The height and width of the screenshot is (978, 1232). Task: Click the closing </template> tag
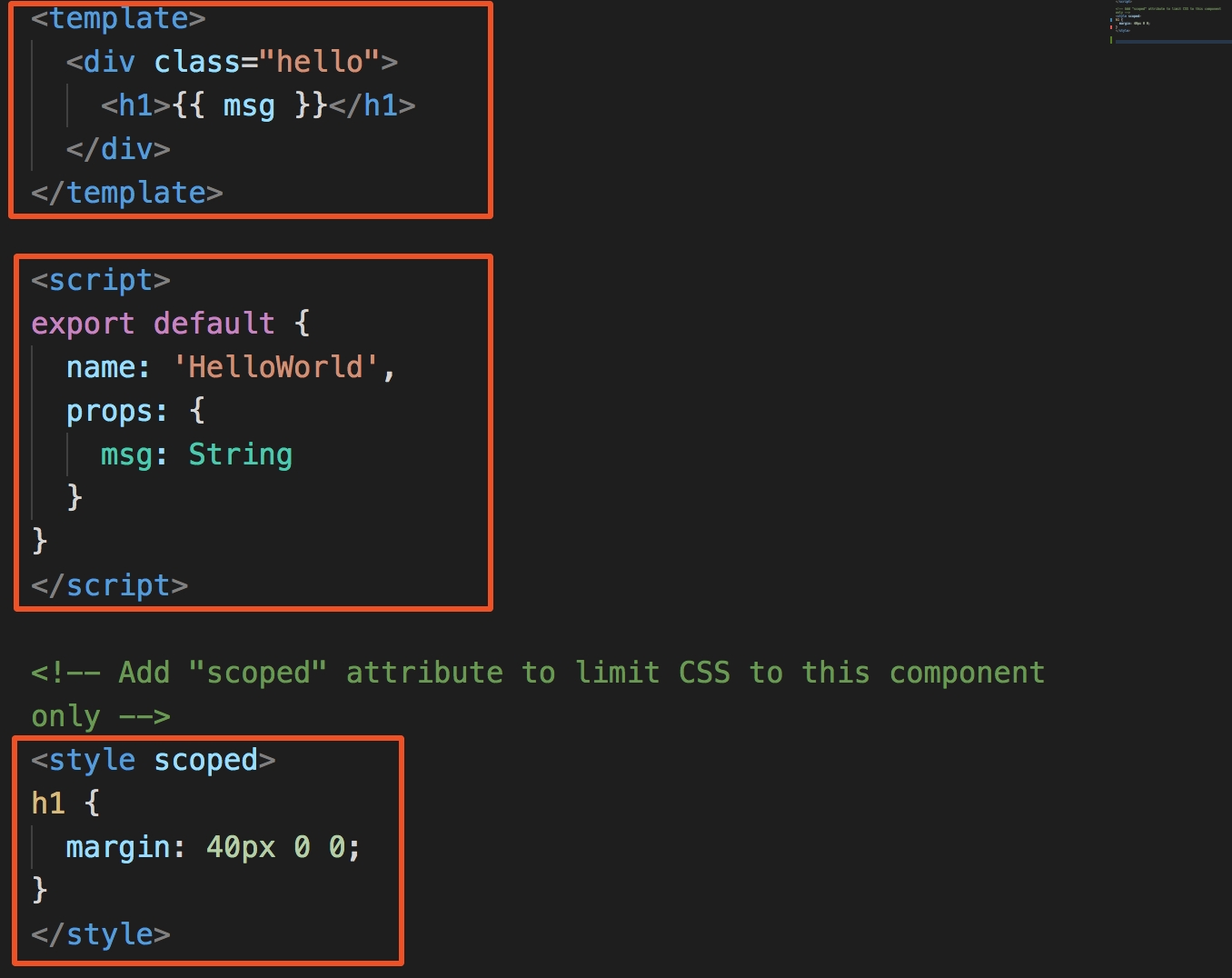[x=126, y=193]
